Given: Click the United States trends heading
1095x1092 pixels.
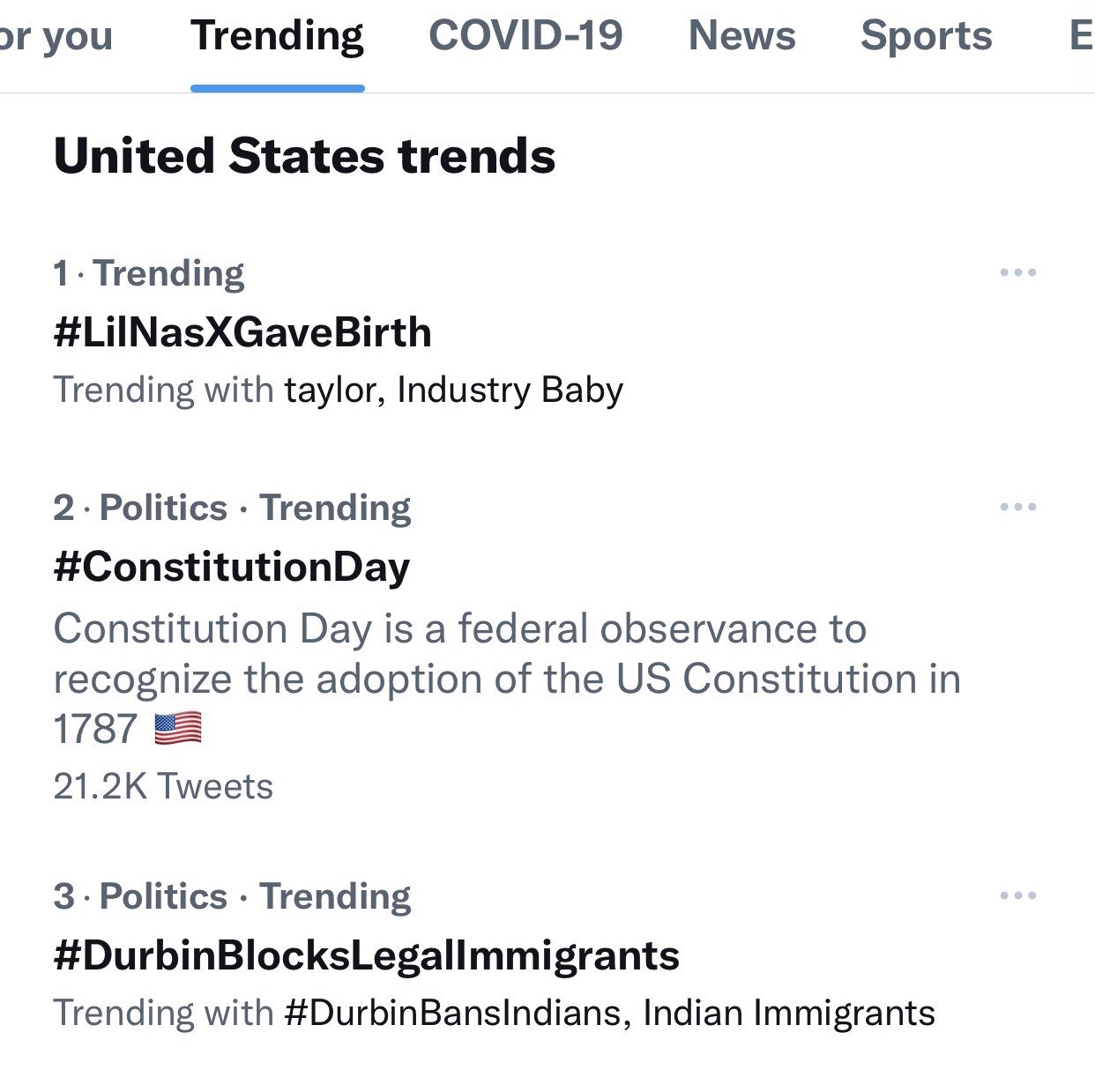Looking at the screenshot, I should pyautogui.click(x=304, y=156).
